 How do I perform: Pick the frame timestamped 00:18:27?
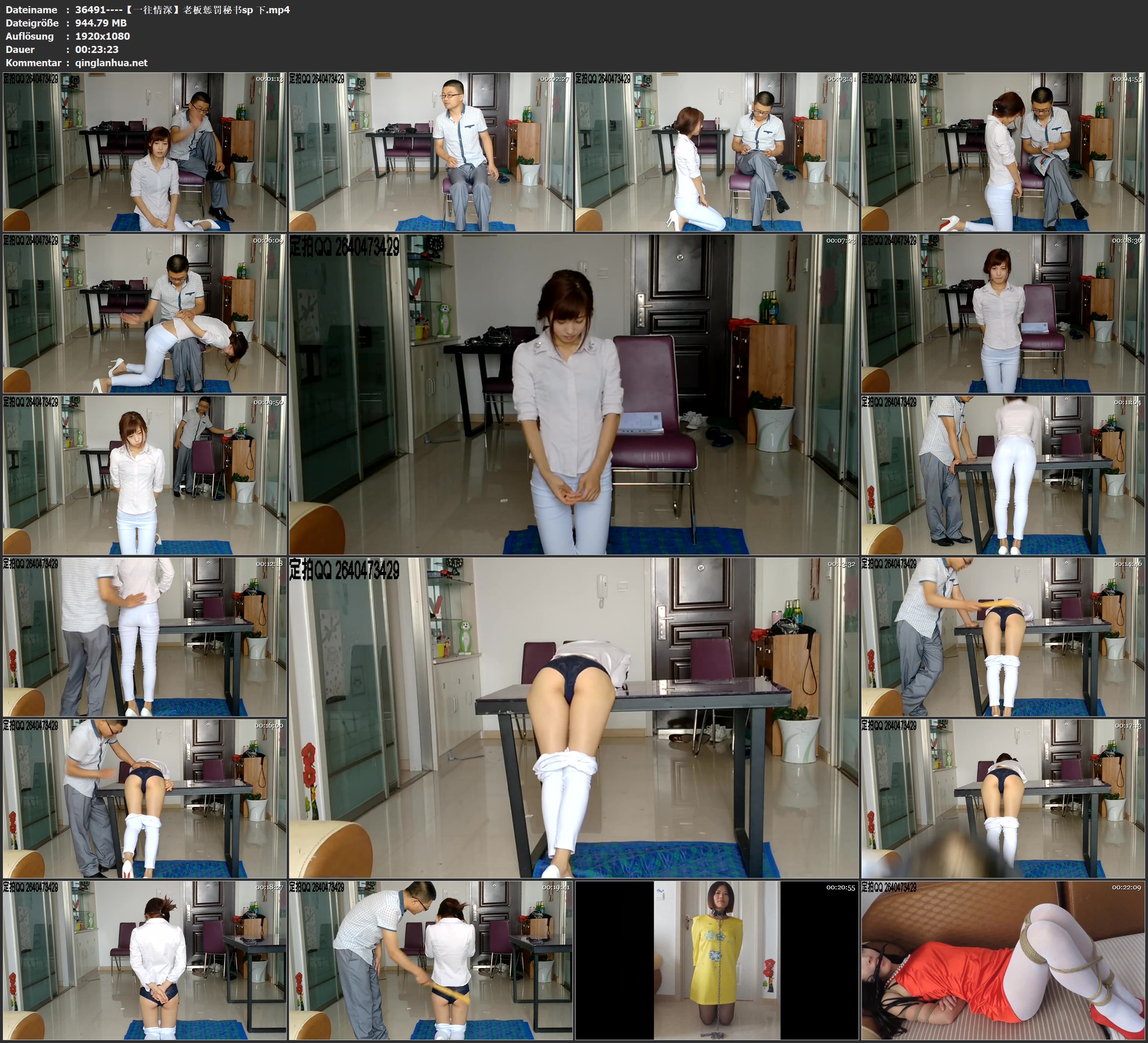(145, 960)
